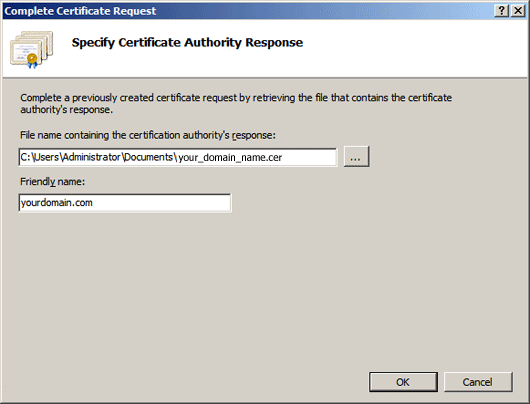This screenshot has height=404, width=530.
Task: Click the 'C:\Users\Administrator' portion of the path
Action: click(x=70, y=157)
